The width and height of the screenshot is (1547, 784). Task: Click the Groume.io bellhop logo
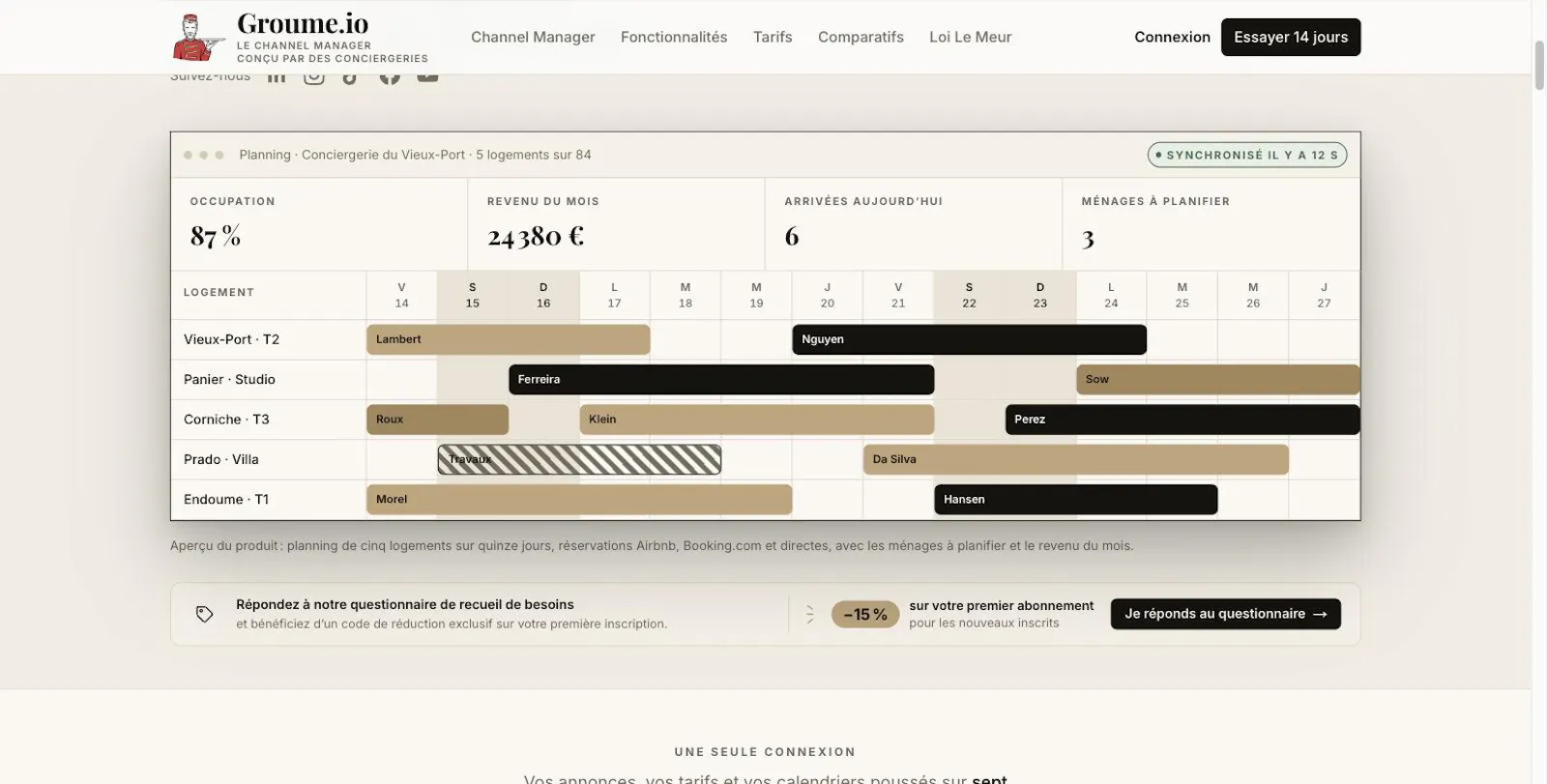199,38
